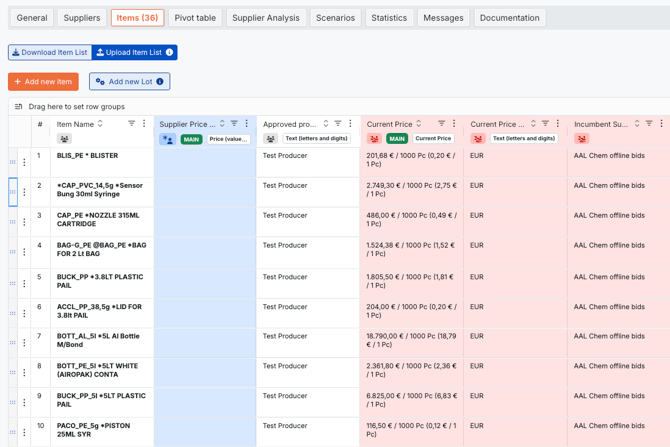The image size is (670, 447).
Task: Click the row groups icon beside Drag here
Action: [x=18, y=106]
